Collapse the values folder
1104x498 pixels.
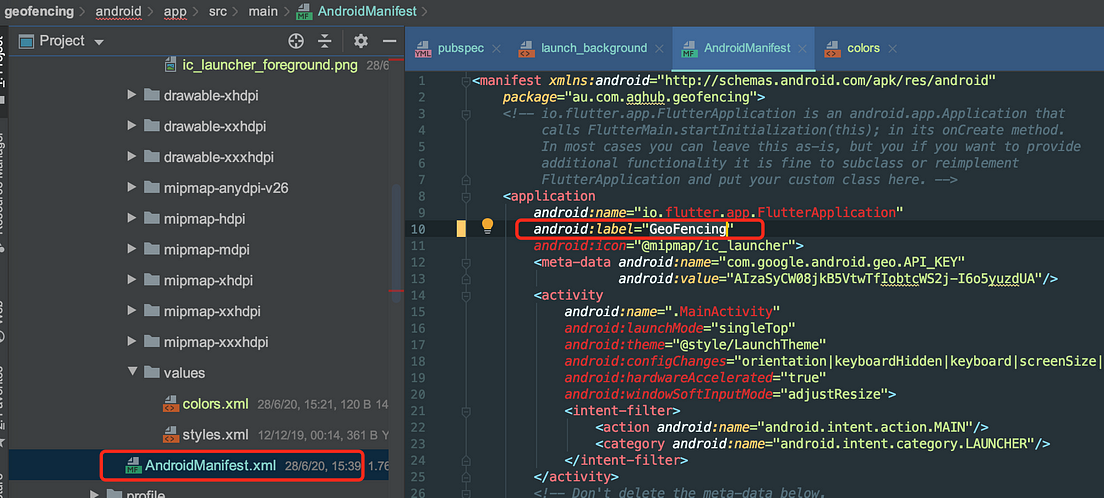[131, 372]
